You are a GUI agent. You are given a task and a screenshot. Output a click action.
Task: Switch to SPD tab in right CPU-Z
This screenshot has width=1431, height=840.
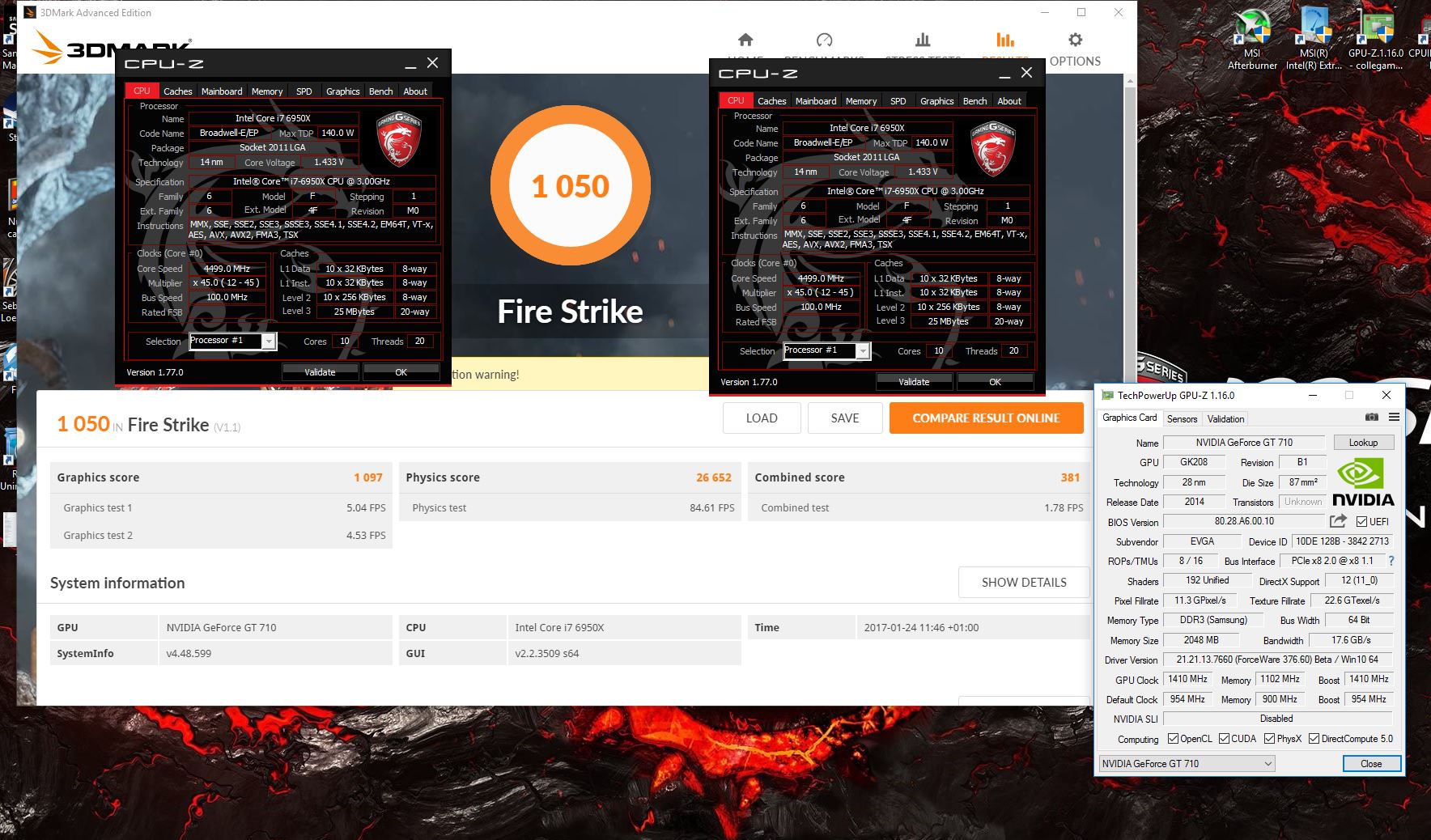click(898, 101)
